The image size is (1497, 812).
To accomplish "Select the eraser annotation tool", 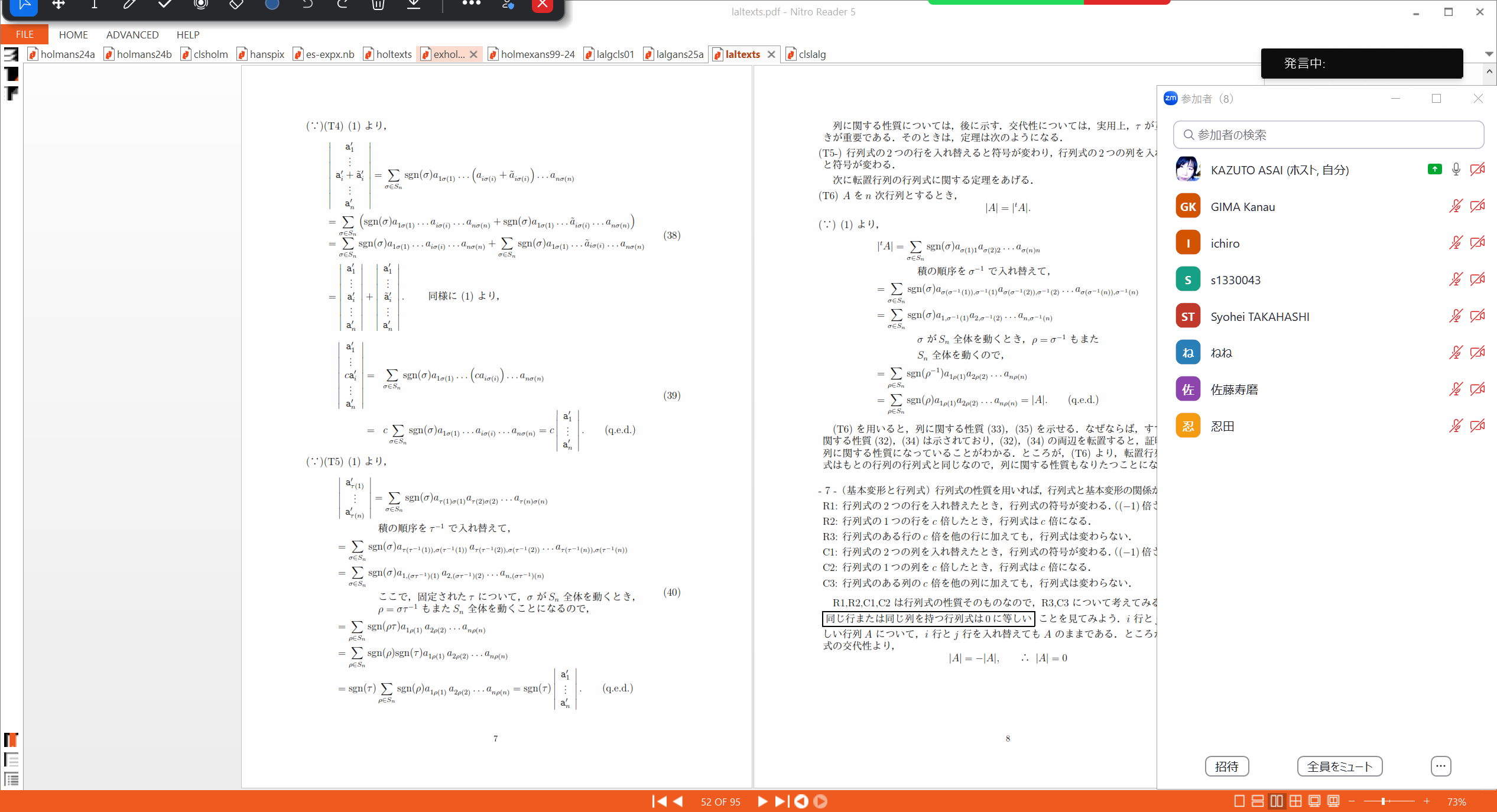I will click(x=236, y=5).
